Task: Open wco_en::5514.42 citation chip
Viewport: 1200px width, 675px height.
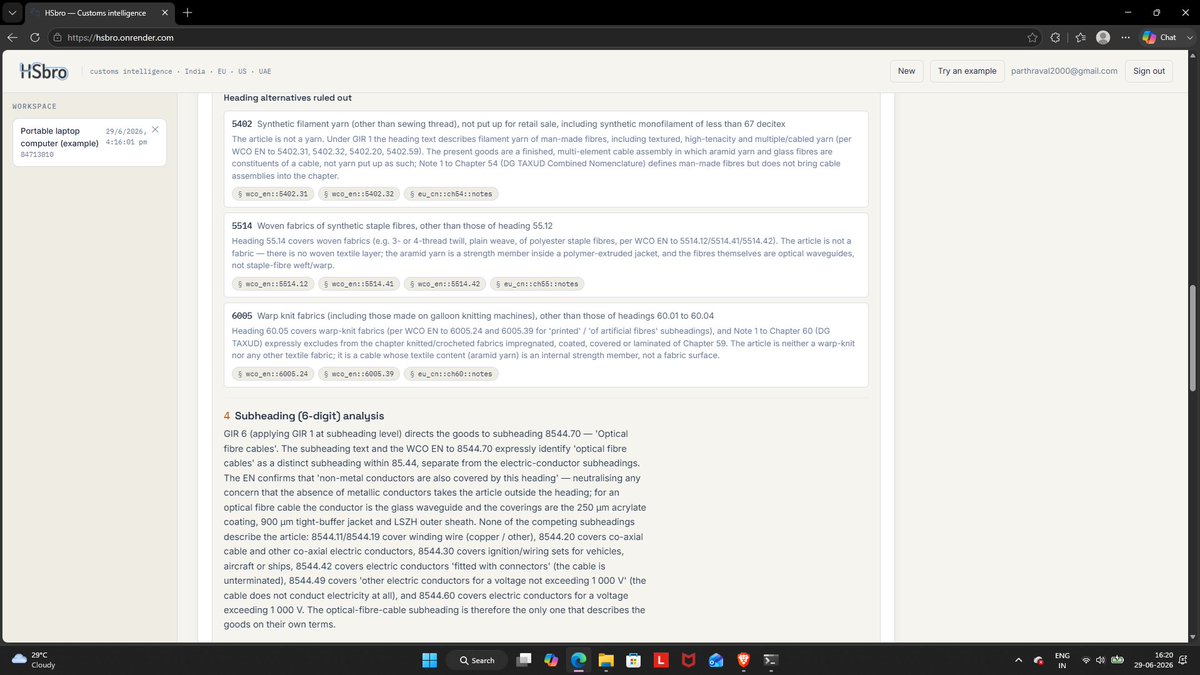Action: [x=446, y=283]
